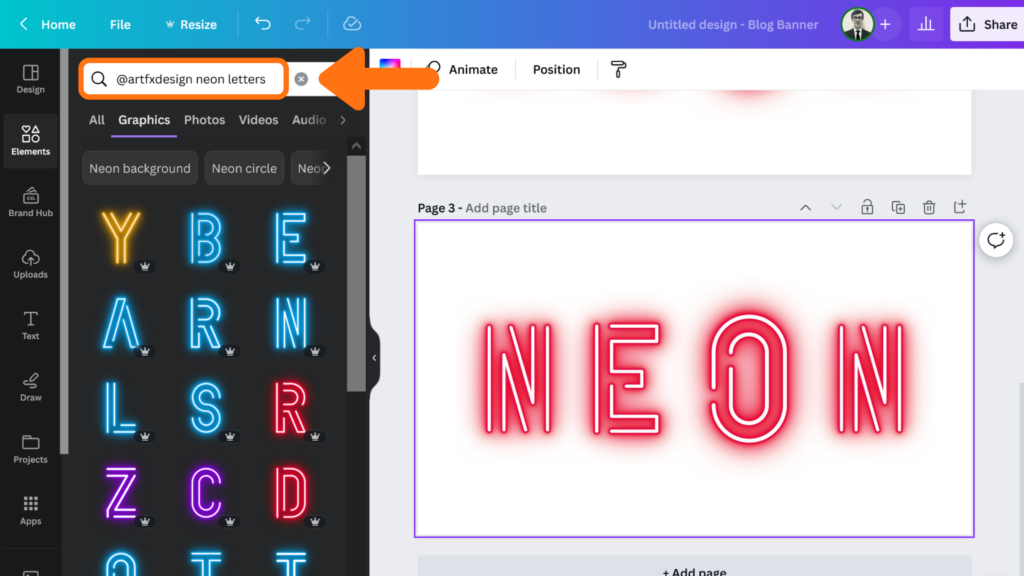This screenshot has height=576, width=1024.
Task: Click the copy style paint roller icon
Action: (618, 69)
